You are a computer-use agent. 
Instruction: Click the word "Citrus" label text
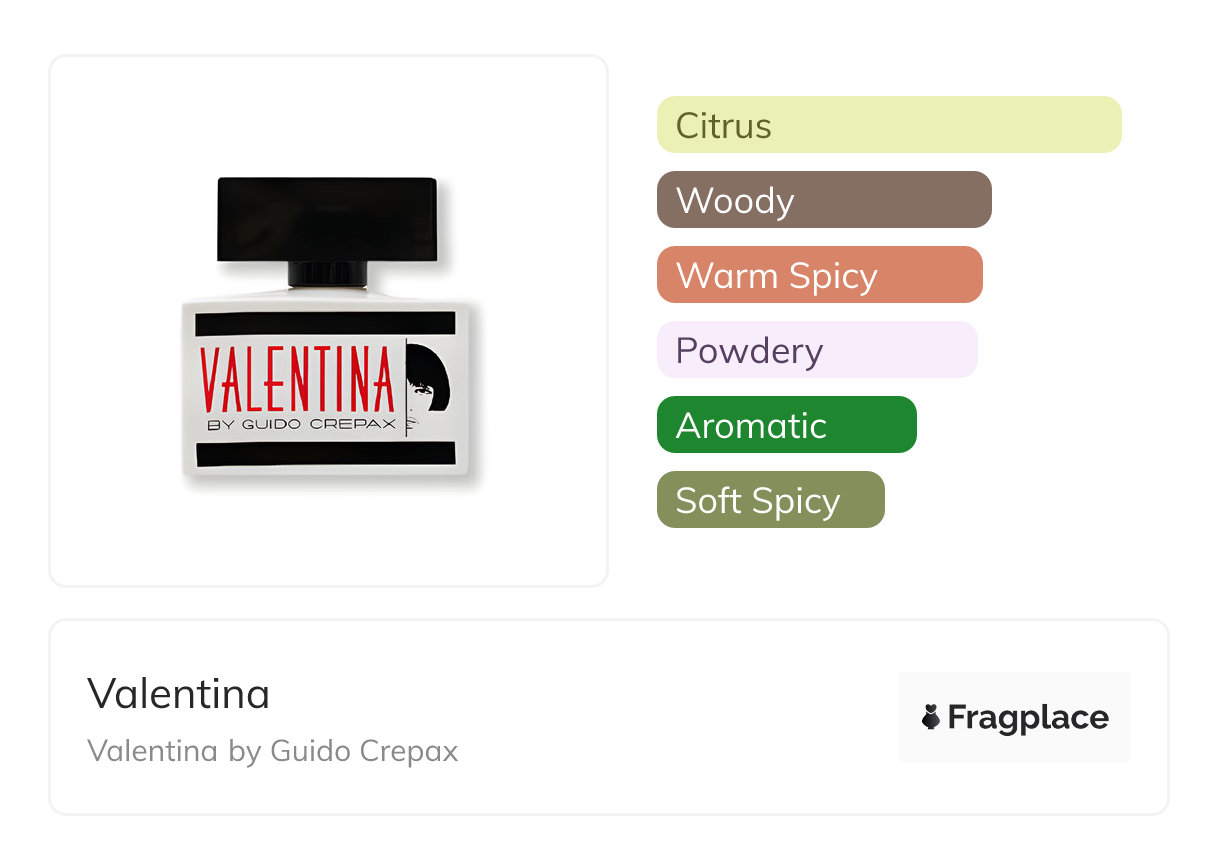point(724,125)
